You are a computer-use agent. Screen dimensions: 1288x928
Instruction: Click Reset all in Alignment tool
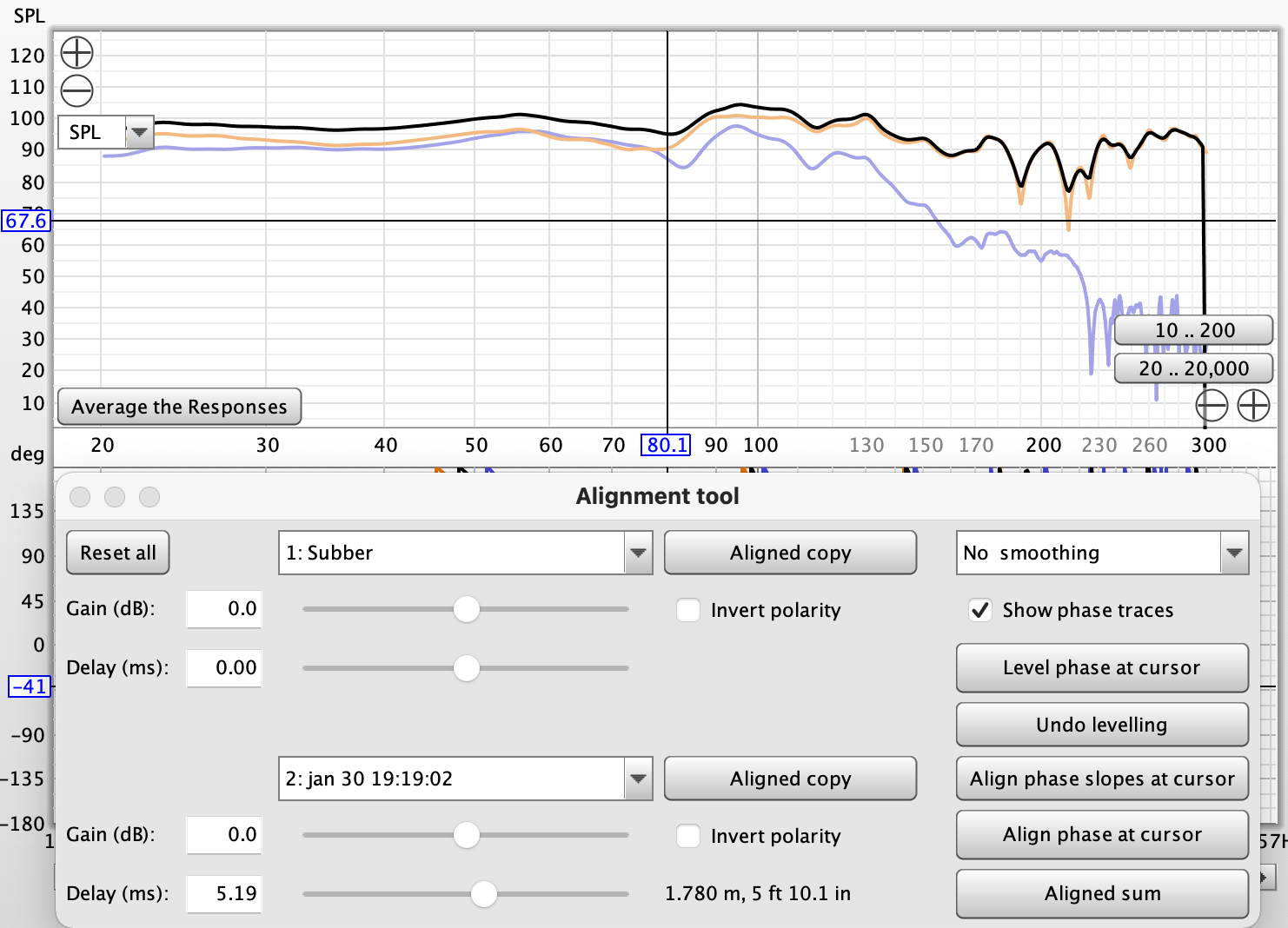118,553
